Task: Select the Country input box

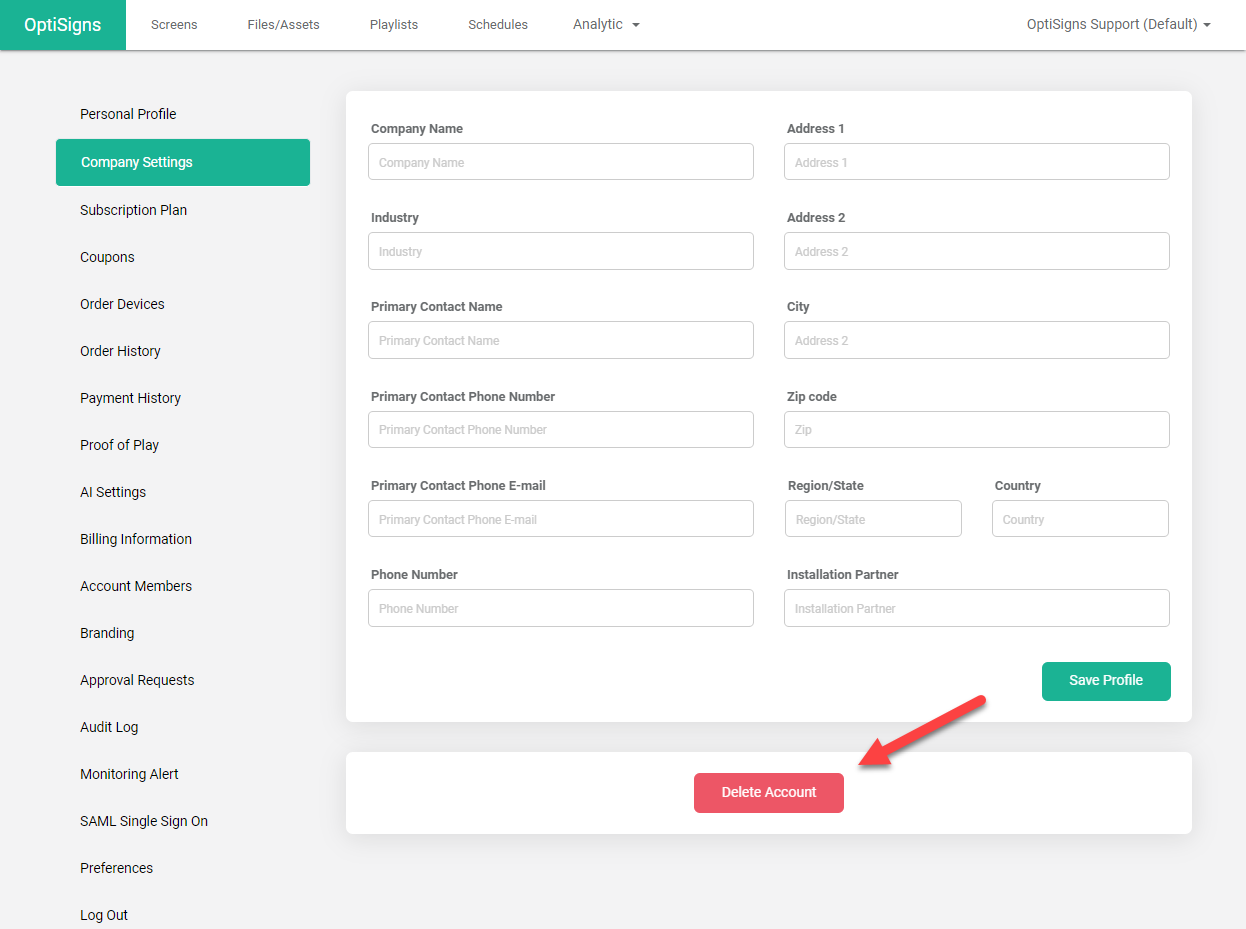Action: tap(1079, 519)
